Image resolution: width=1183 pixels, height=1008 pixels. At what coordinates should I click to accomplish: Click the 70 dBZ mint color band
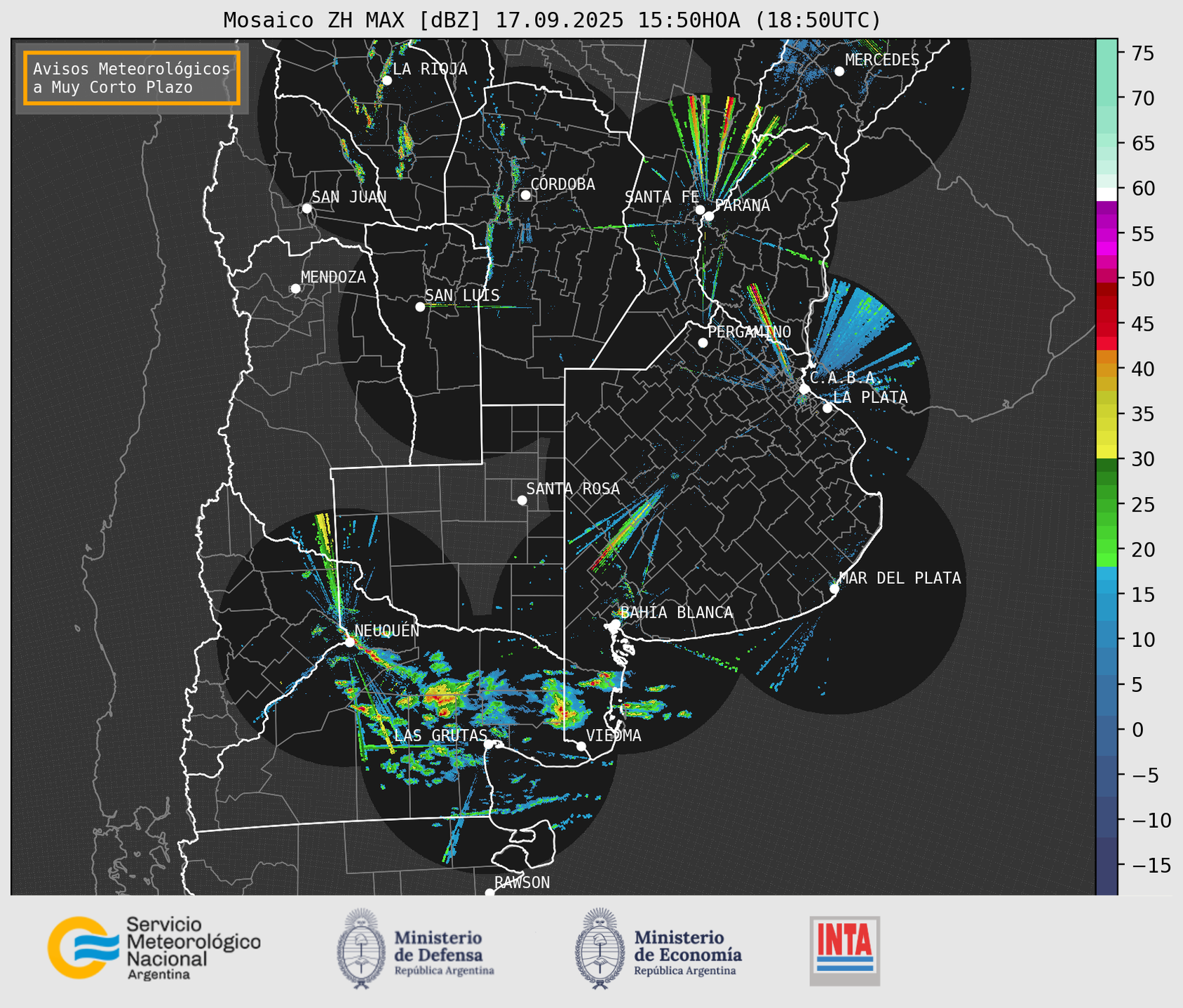[1107, 99]
